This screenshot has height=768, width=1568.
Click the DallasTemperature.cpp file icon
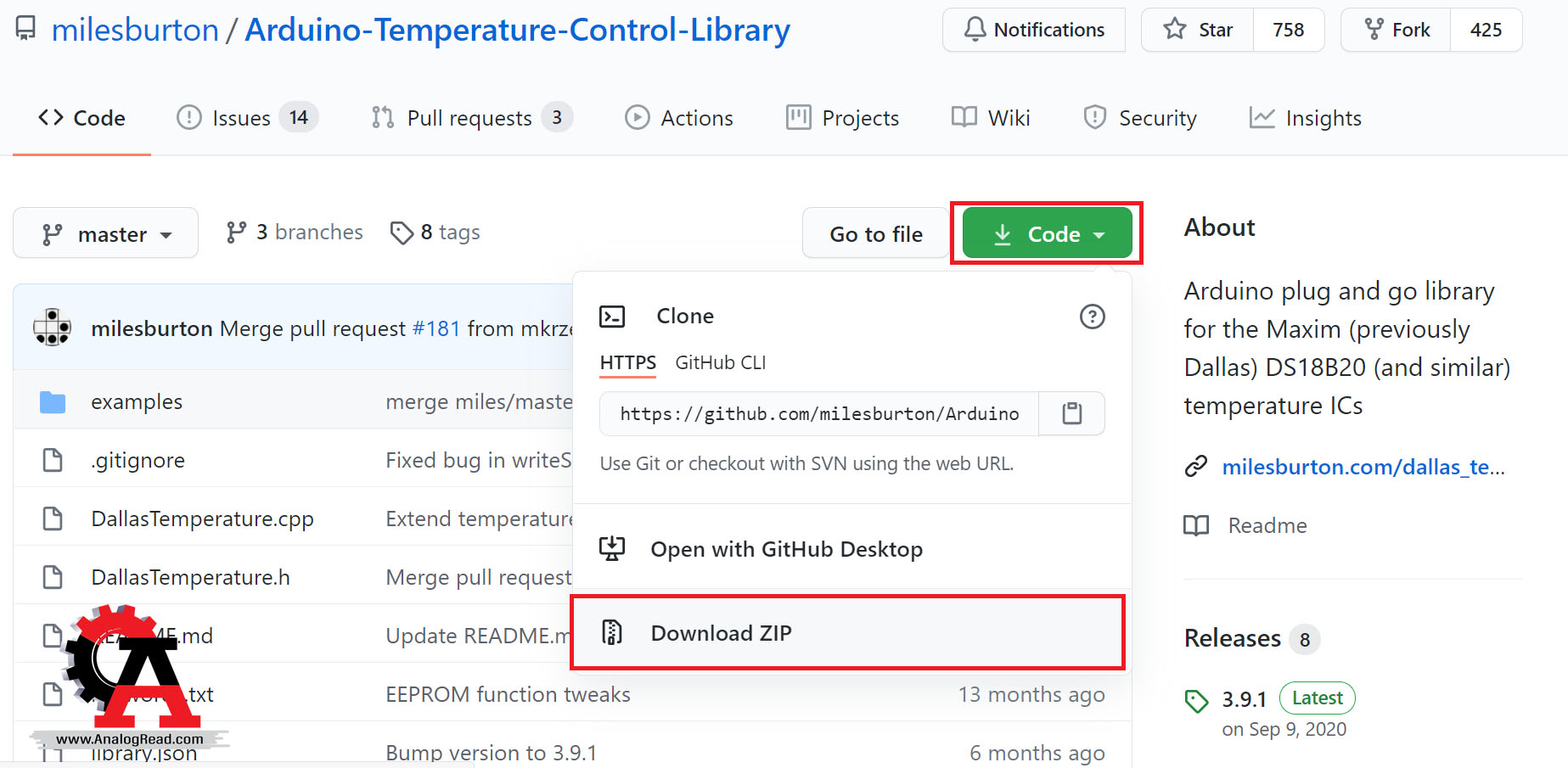53,519
